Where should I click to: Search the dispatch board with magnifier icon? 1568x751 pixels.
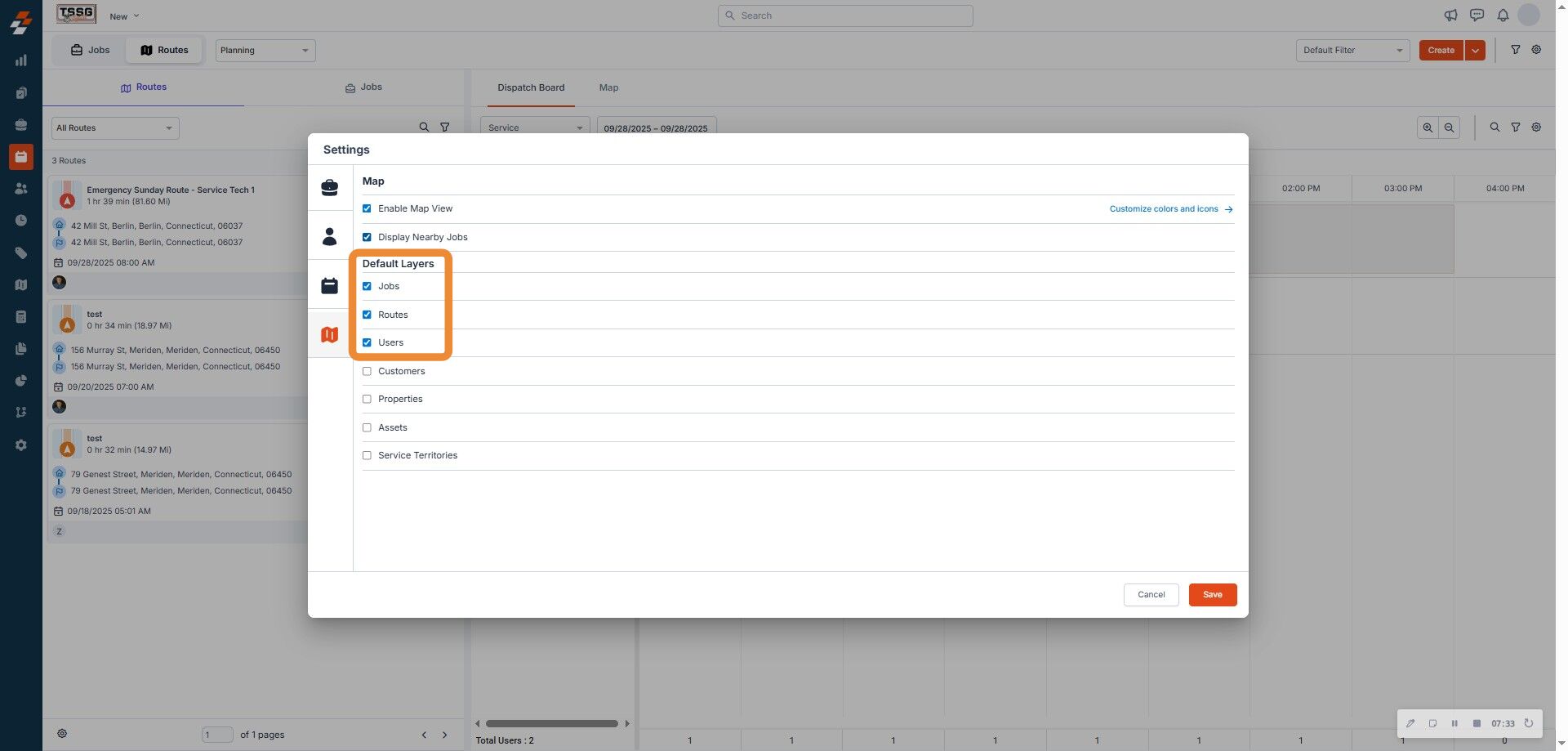(1494, 127)
